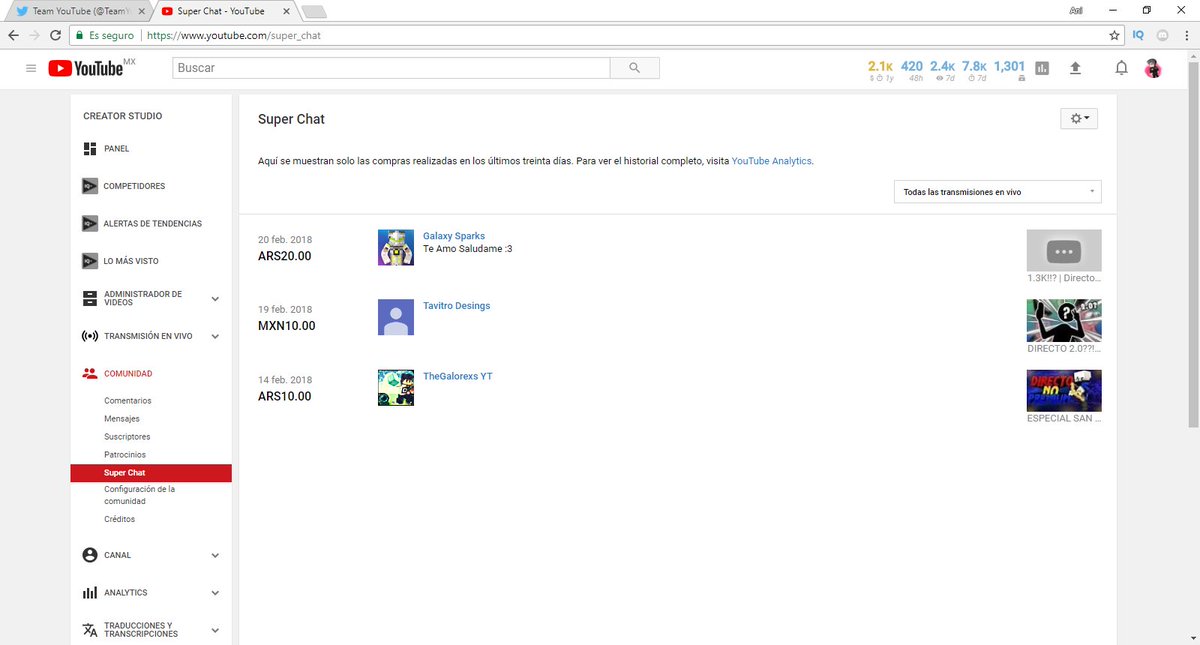Expand Transmisión en Vivo chevron
Screen dimensions: 1200x645
point(215,336)
